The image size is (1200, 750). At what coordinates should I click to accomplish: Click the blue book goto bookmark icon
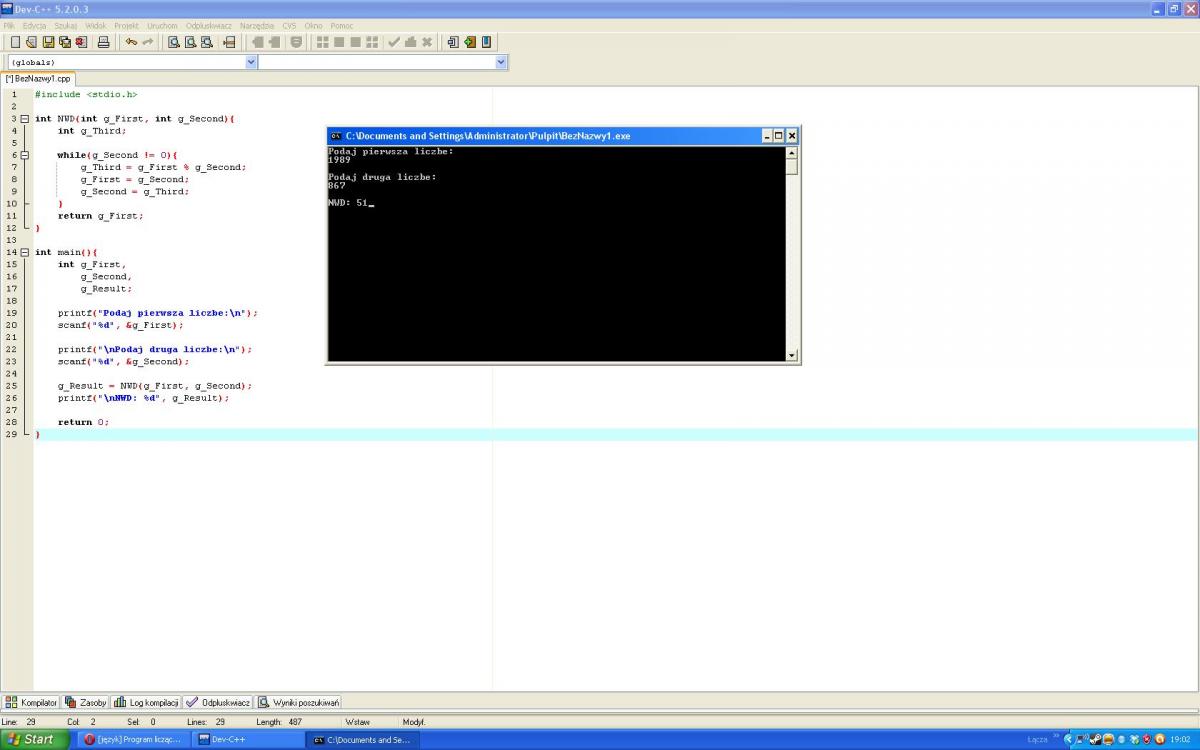click(486, 42)
